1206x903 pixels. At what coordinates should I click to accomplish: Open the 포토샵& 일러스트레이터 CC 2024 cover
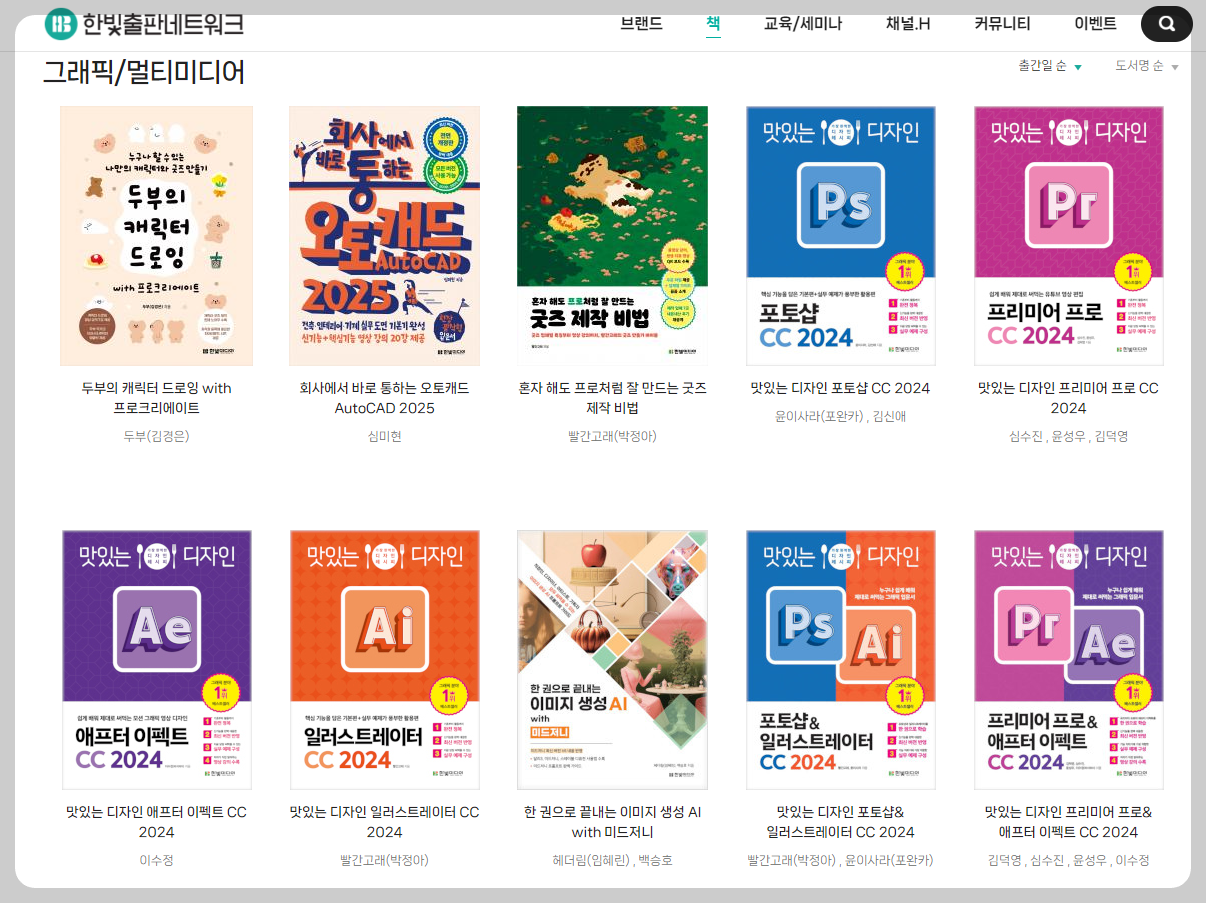841,660
